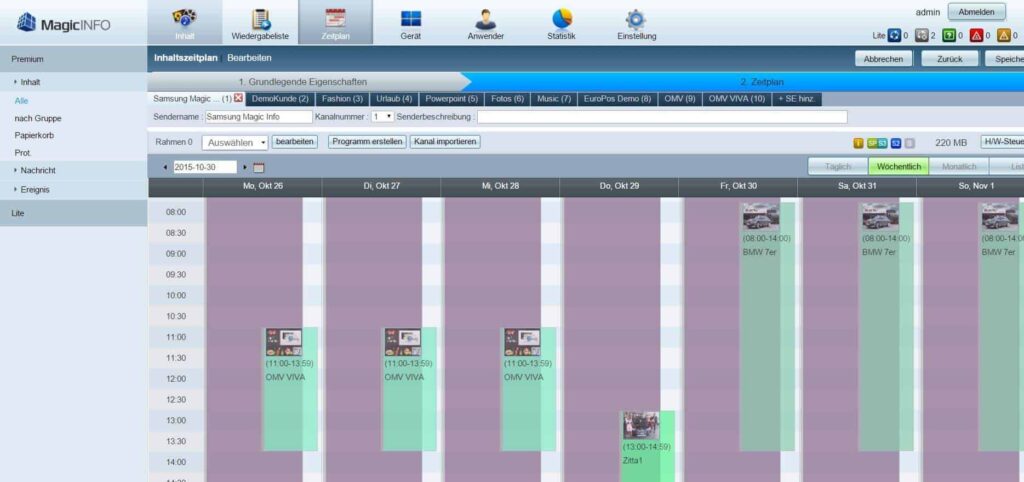
Task: Select the OMV VIVA (10) tab
Action: [737, 99]
